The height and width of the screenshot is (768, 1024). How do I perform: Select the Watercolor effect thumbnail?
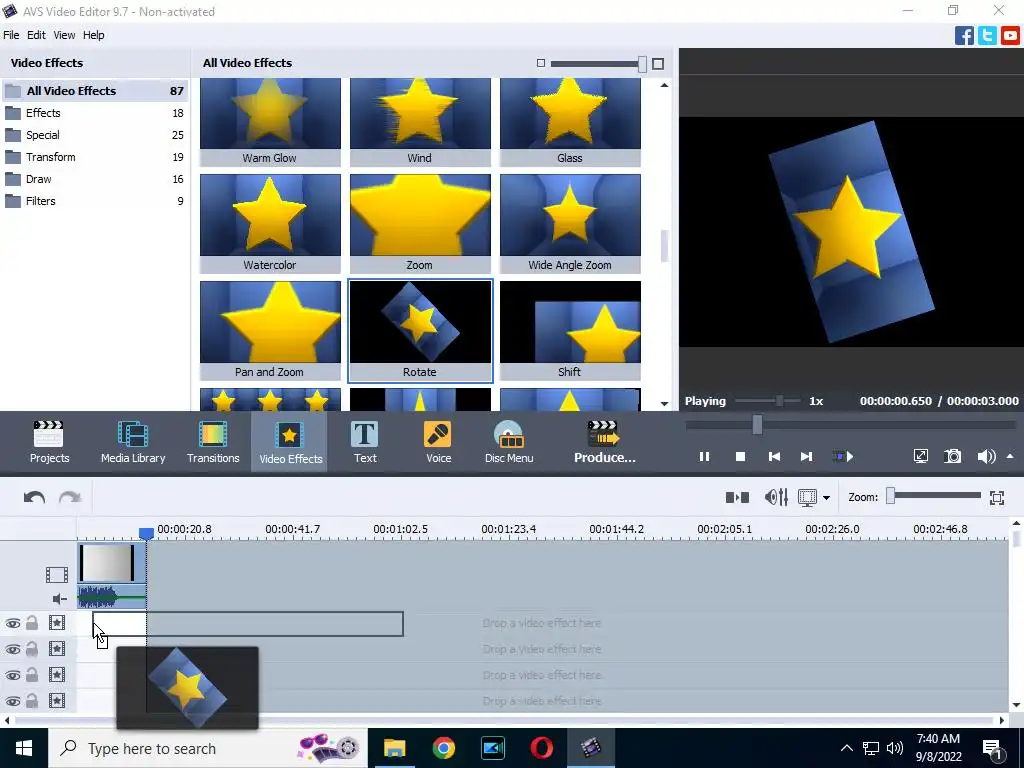pos(270,223)
